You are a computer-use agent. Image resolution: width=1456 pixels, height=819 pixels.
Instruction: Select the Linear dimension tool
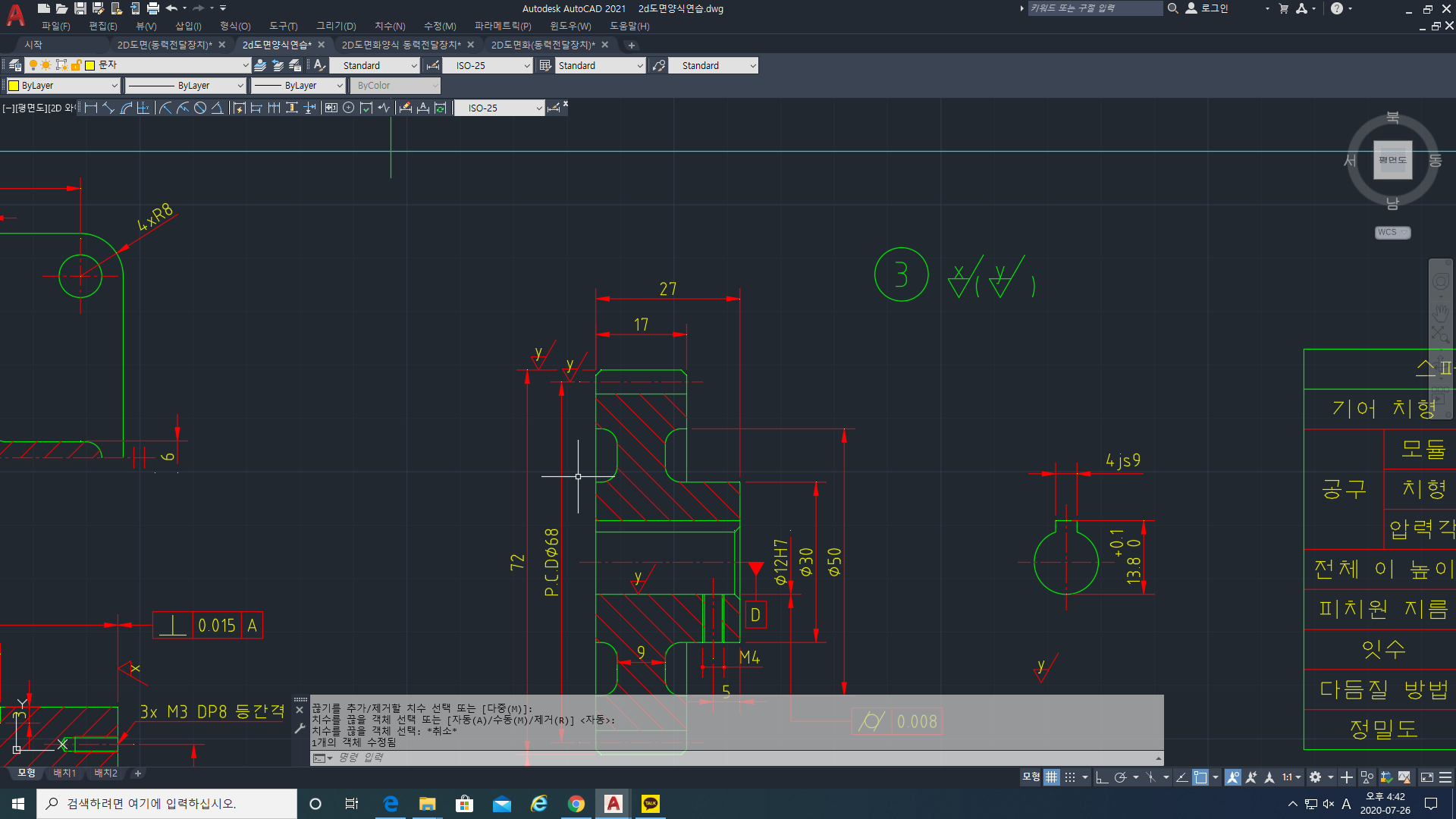[91, 108]
